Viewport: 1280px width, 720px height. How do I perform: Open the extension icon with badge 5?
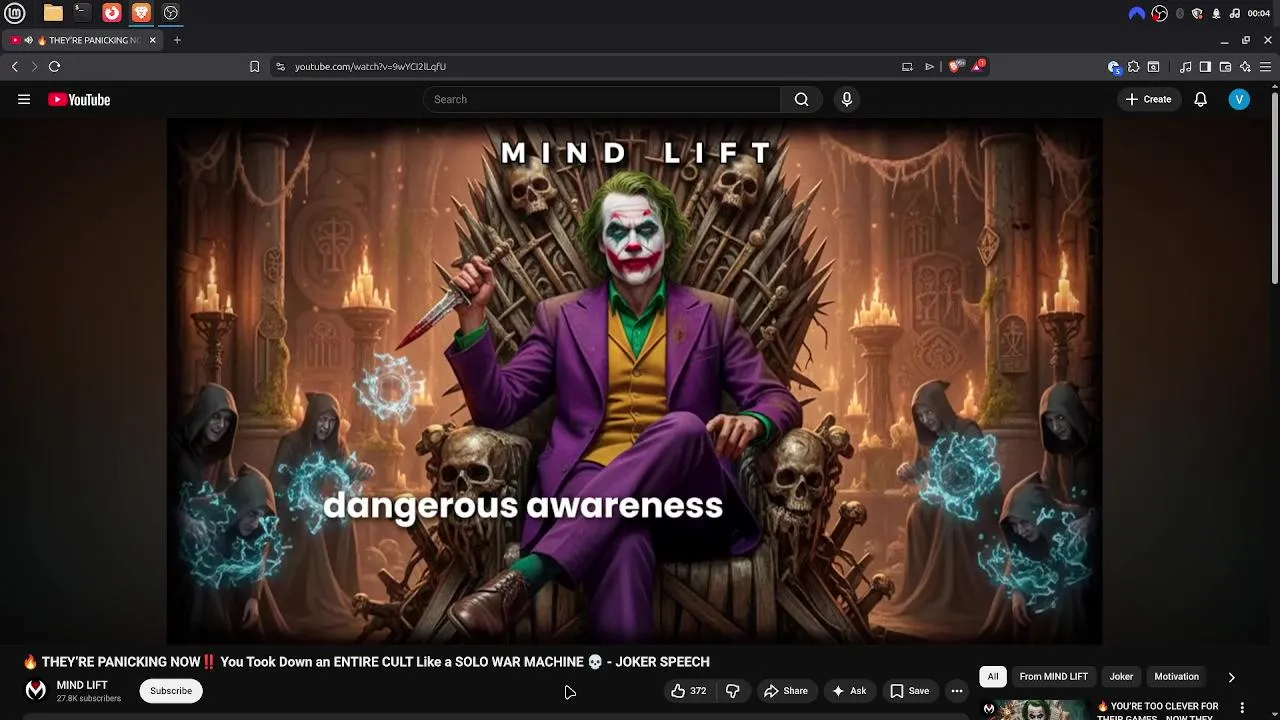pyautogui.click(x=1114, y=67)
